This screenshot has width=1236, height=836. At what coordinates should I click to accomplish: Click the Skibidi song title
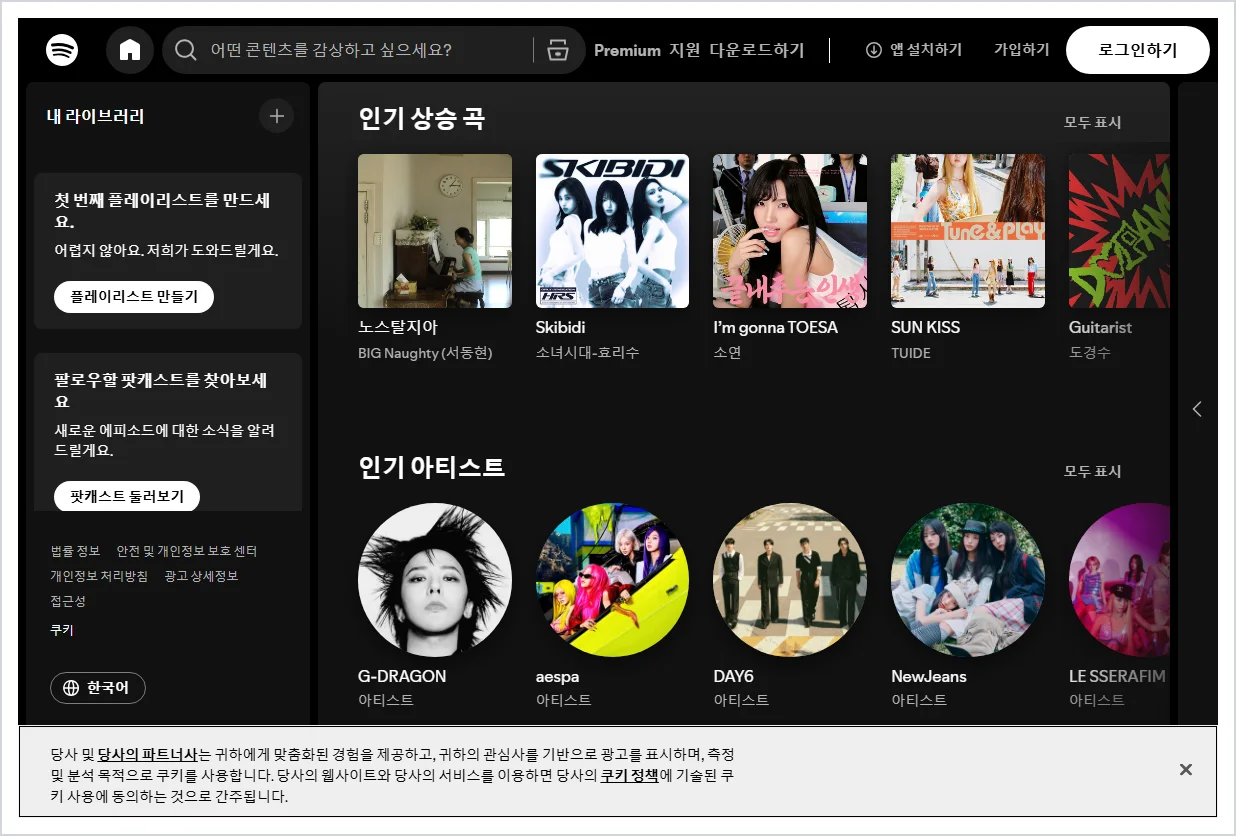tap(561, 327)
